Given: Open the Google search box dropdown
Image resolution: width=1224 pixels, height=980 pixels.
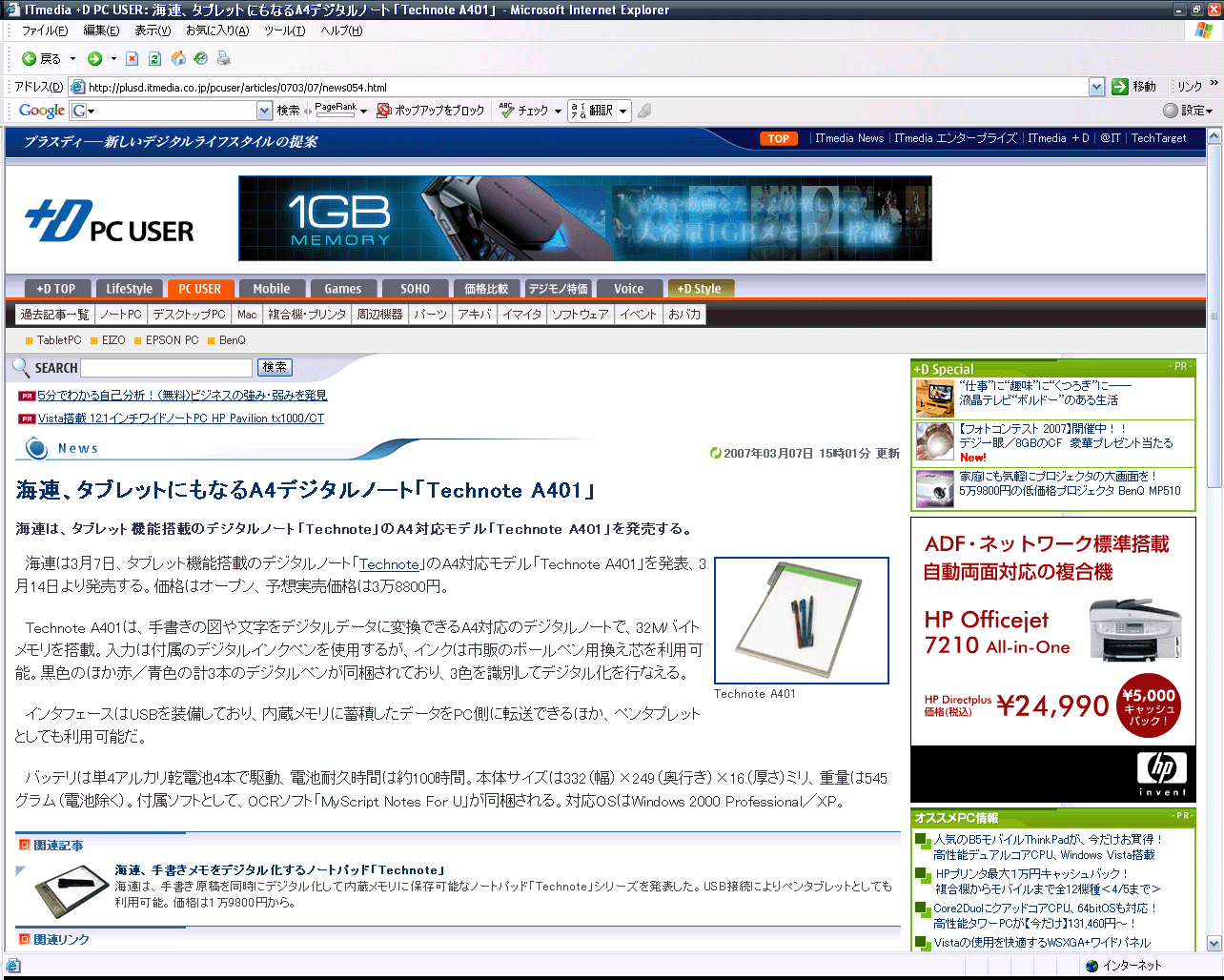Looking at the screenshot, I should (265, 111).
